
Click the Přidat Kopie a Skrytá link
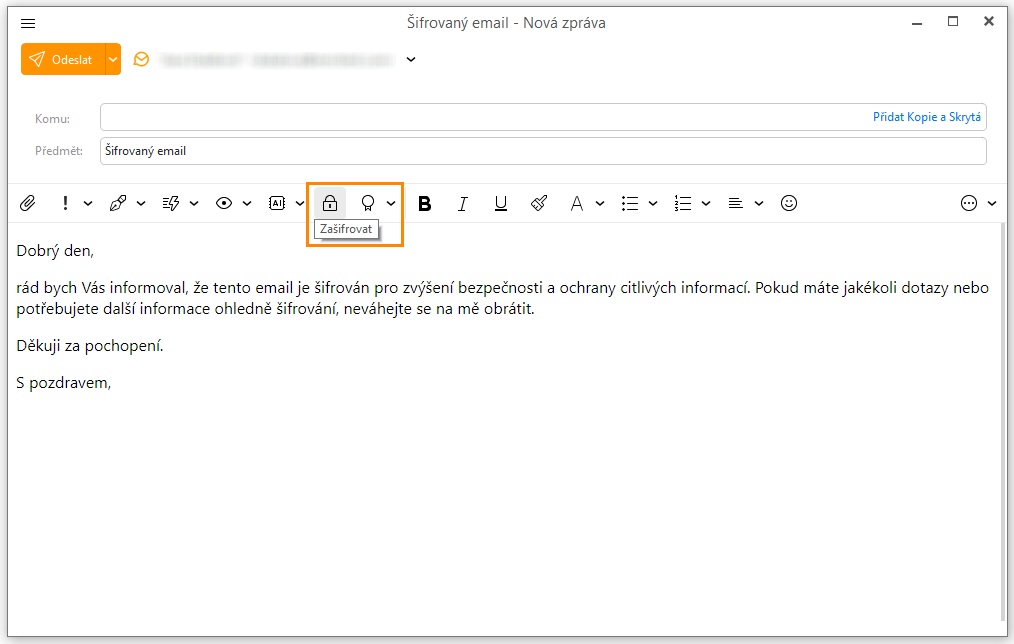[x=926, y=117]
